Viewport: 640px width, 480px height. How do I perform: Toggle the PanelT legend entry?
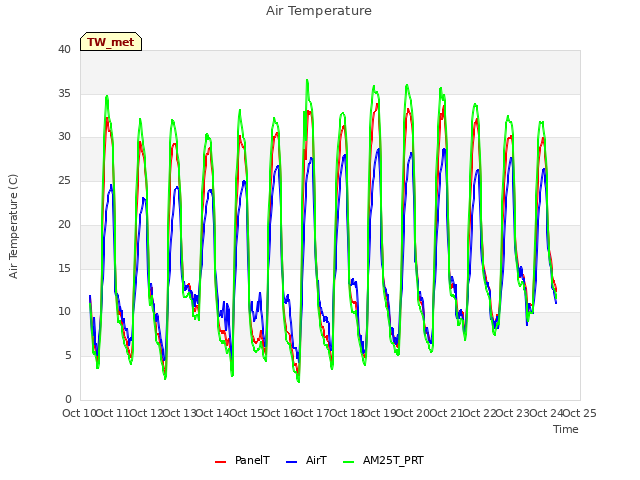242,460
